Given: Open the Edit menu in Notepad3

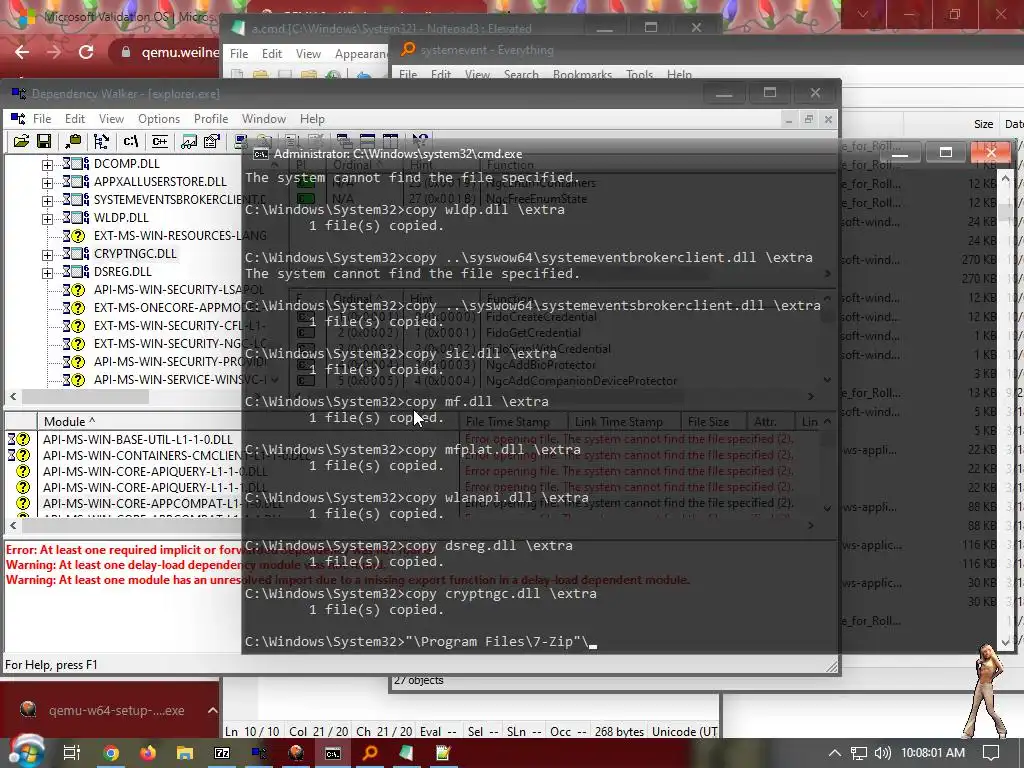Looking at the screenshot, I should pos(272,54).
